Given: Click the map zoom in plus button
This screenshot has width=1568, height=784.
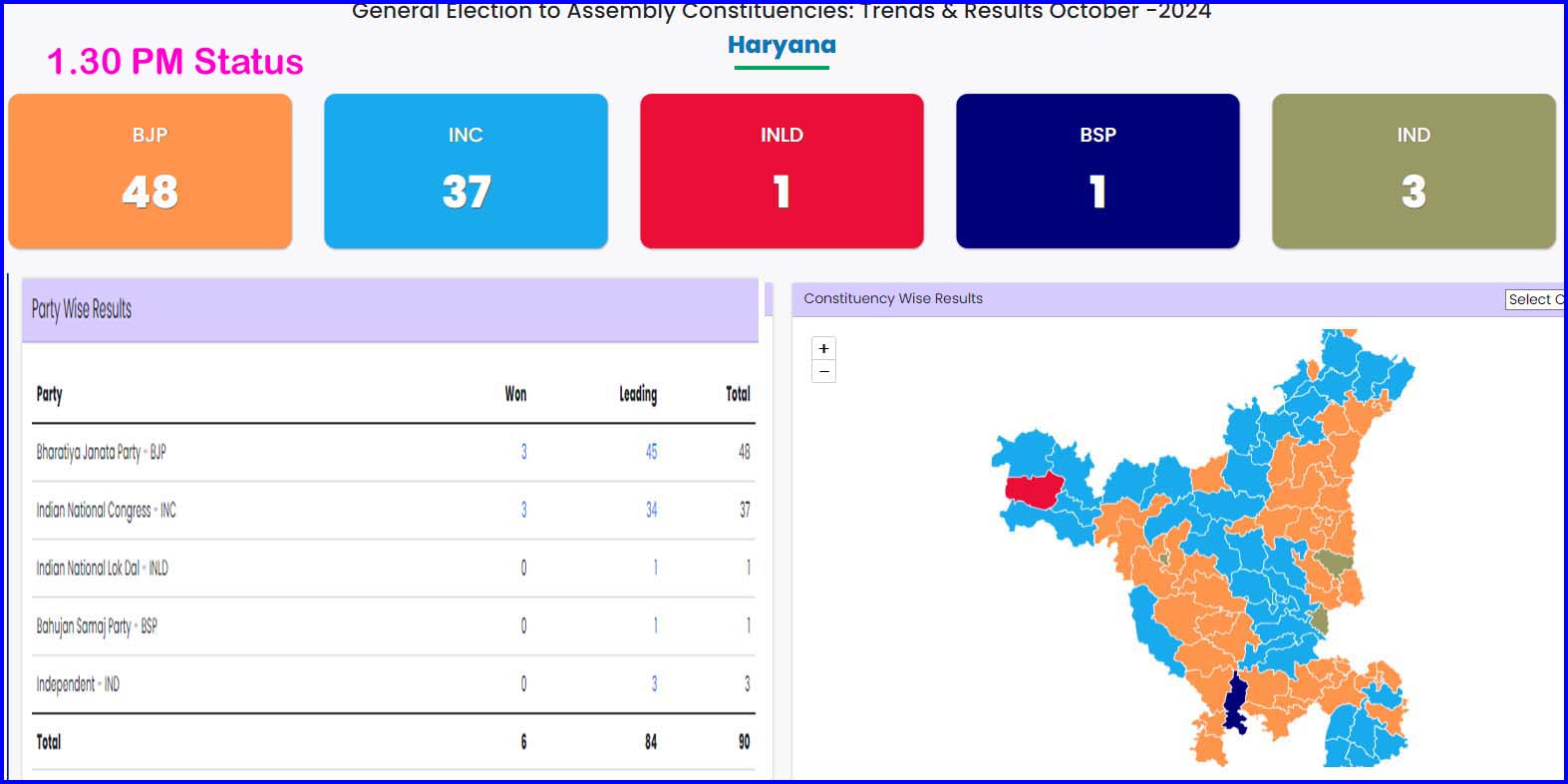Looking at the screenshot, I should (823, 349).
